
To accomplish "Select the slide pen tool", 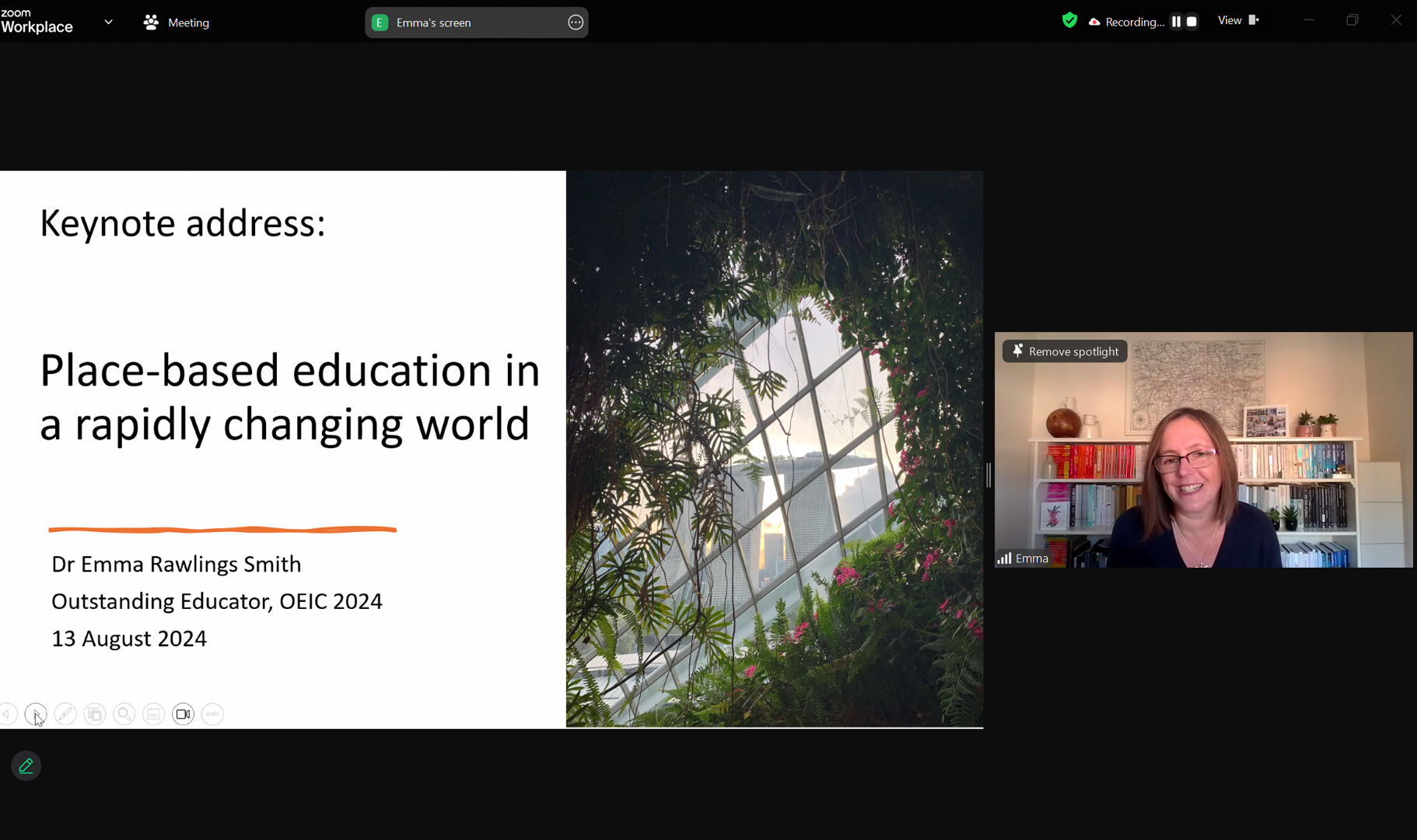I will 65,714.
